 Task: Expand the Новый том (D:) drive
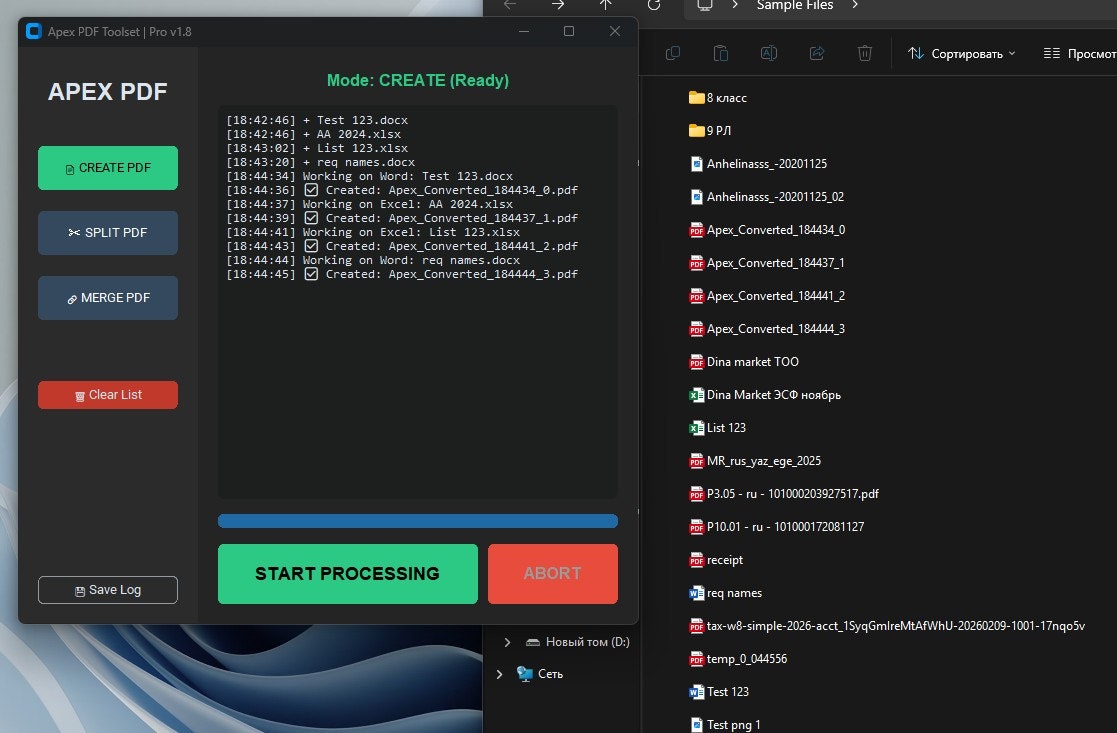point(507,642)
